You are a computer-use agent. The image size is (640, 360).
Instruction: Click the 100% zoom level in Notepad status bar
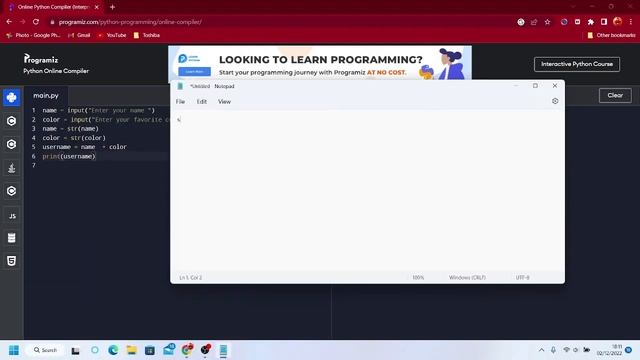pyautogui.click(x=418, y=278)
